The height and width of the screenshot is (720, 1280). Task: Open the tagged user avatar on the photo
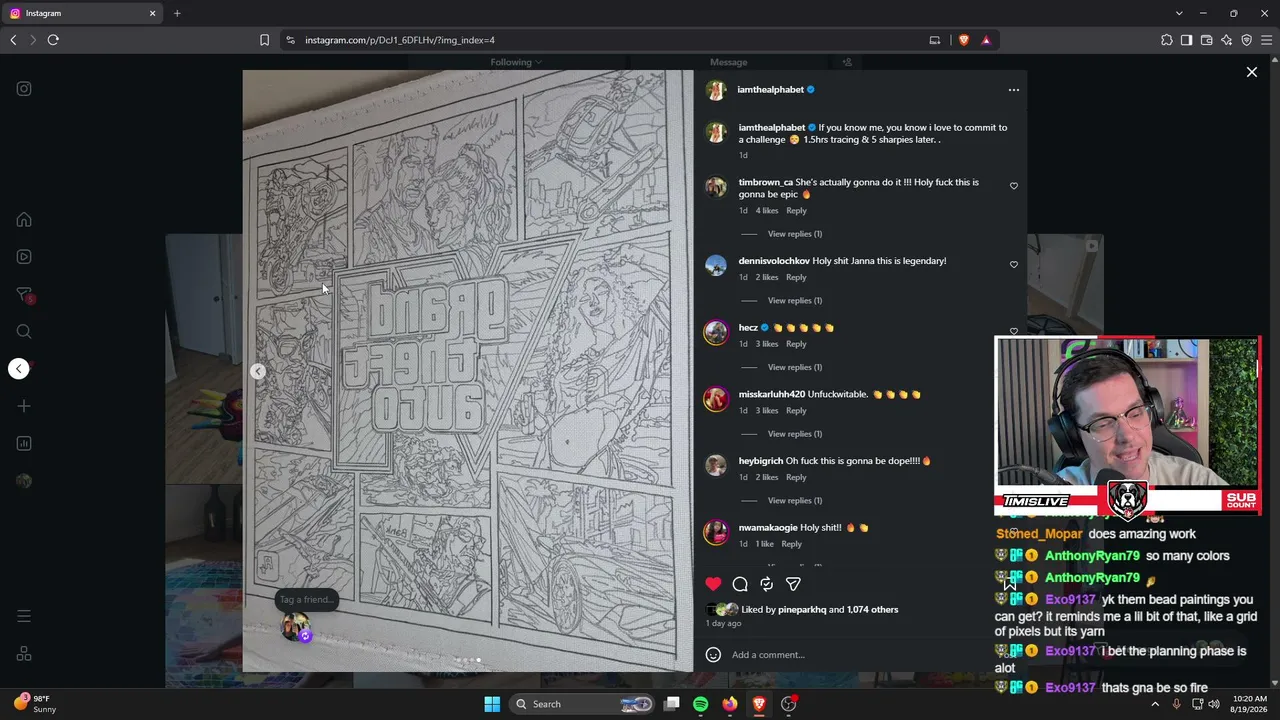pos(296,627)
